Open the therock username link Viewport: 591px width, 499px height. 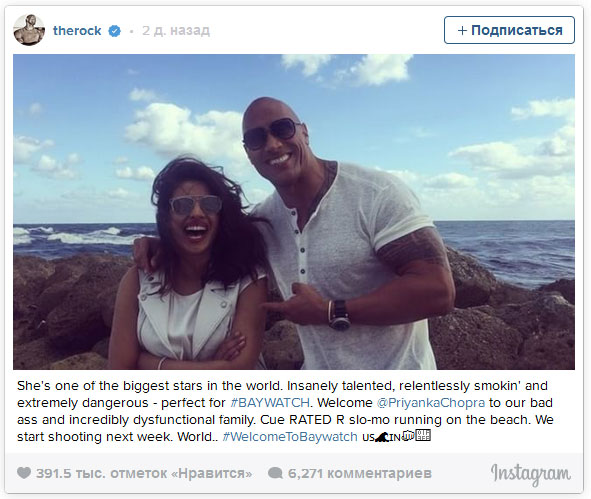tap(77, 31)
